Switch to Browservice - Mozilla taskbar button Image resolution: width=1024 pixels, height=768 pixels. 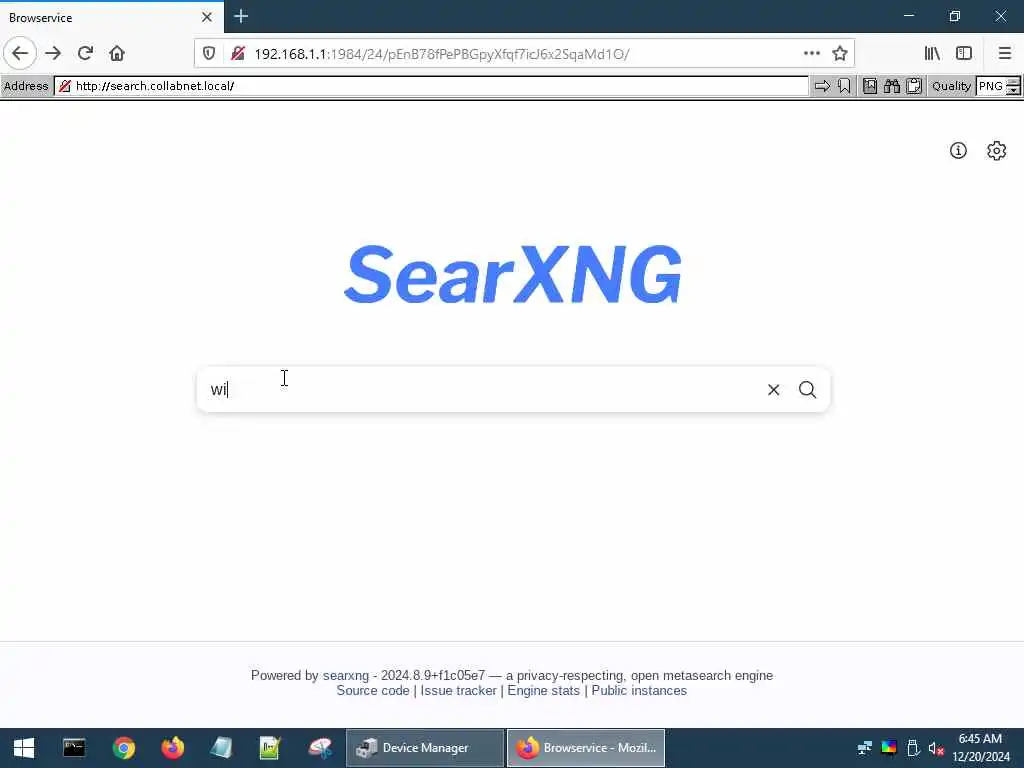pyautogui.click(x=586, y=748)
